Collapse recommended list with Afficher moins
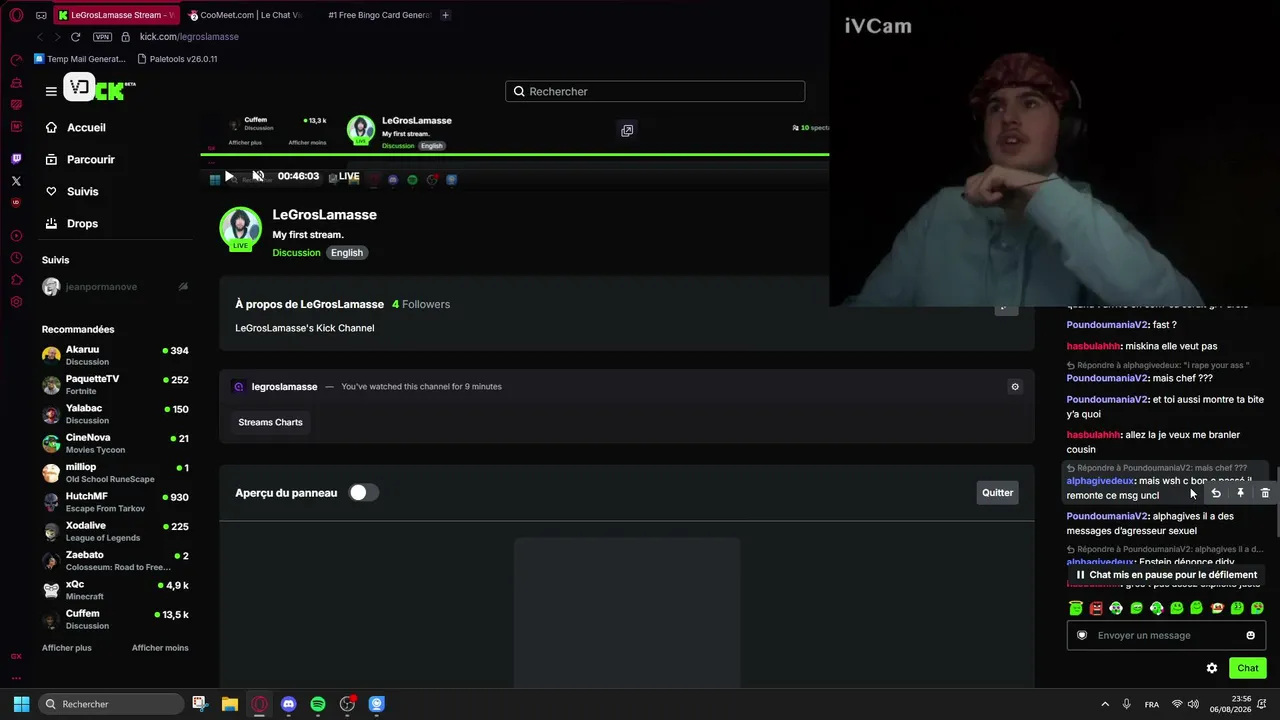The image size is (1280, 720). click(160, 648)
